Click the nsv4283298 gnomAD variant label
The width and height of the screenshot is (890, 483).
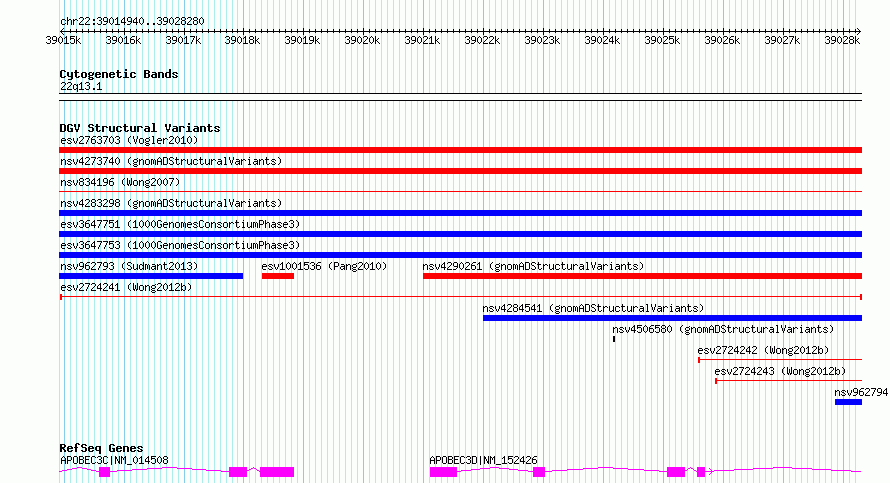[171, 203]
